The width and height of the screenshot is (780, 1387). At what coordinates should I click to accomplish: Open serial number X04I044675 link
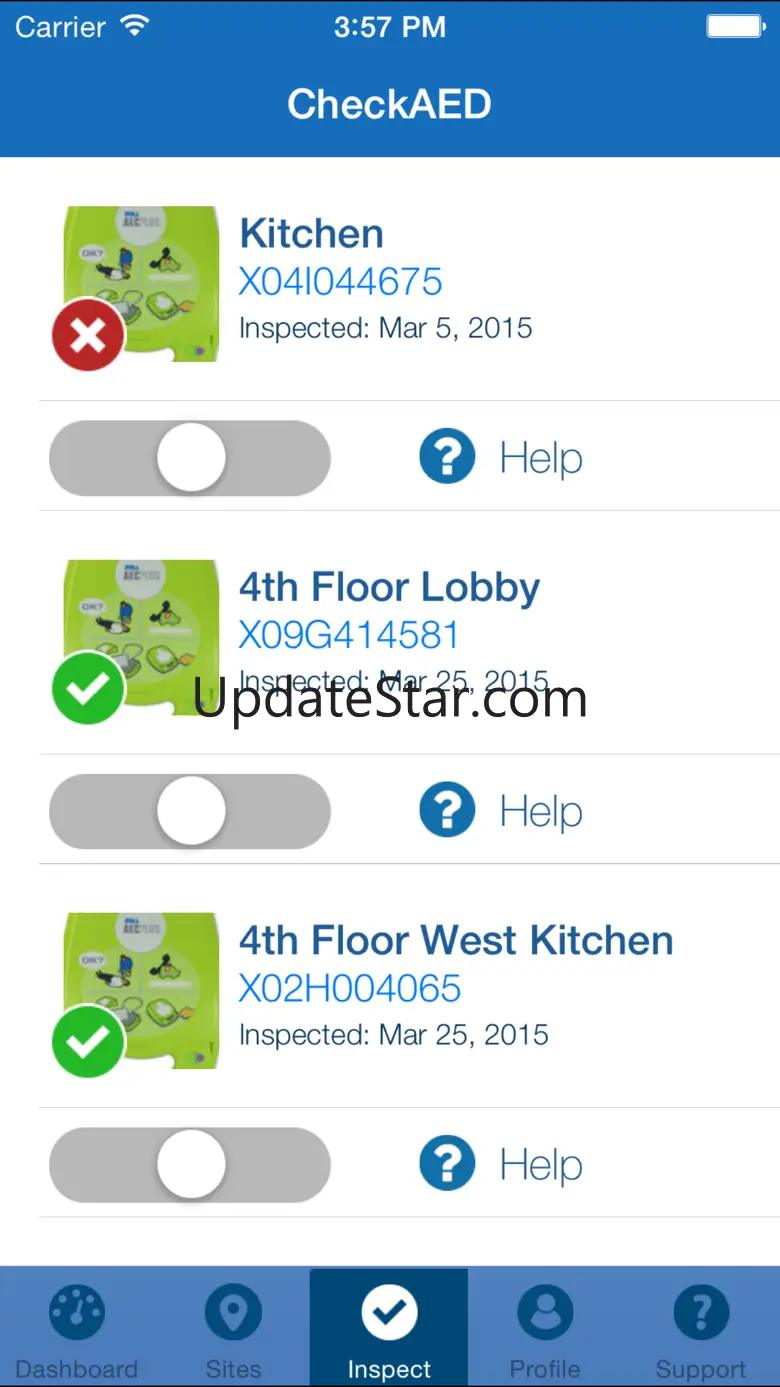click(340, 282)
